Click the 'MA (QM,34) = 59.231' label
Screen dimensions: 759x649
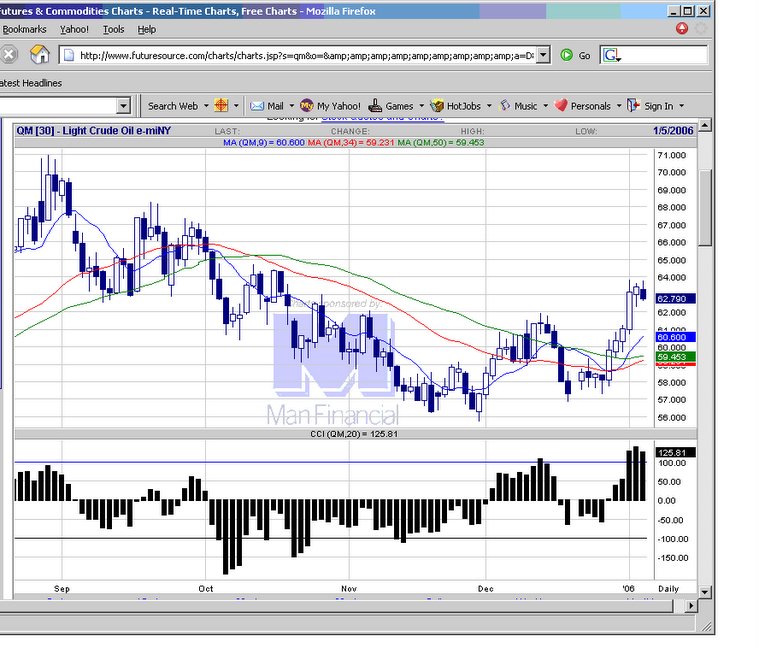pyautogui.click(x=351, y=143)
